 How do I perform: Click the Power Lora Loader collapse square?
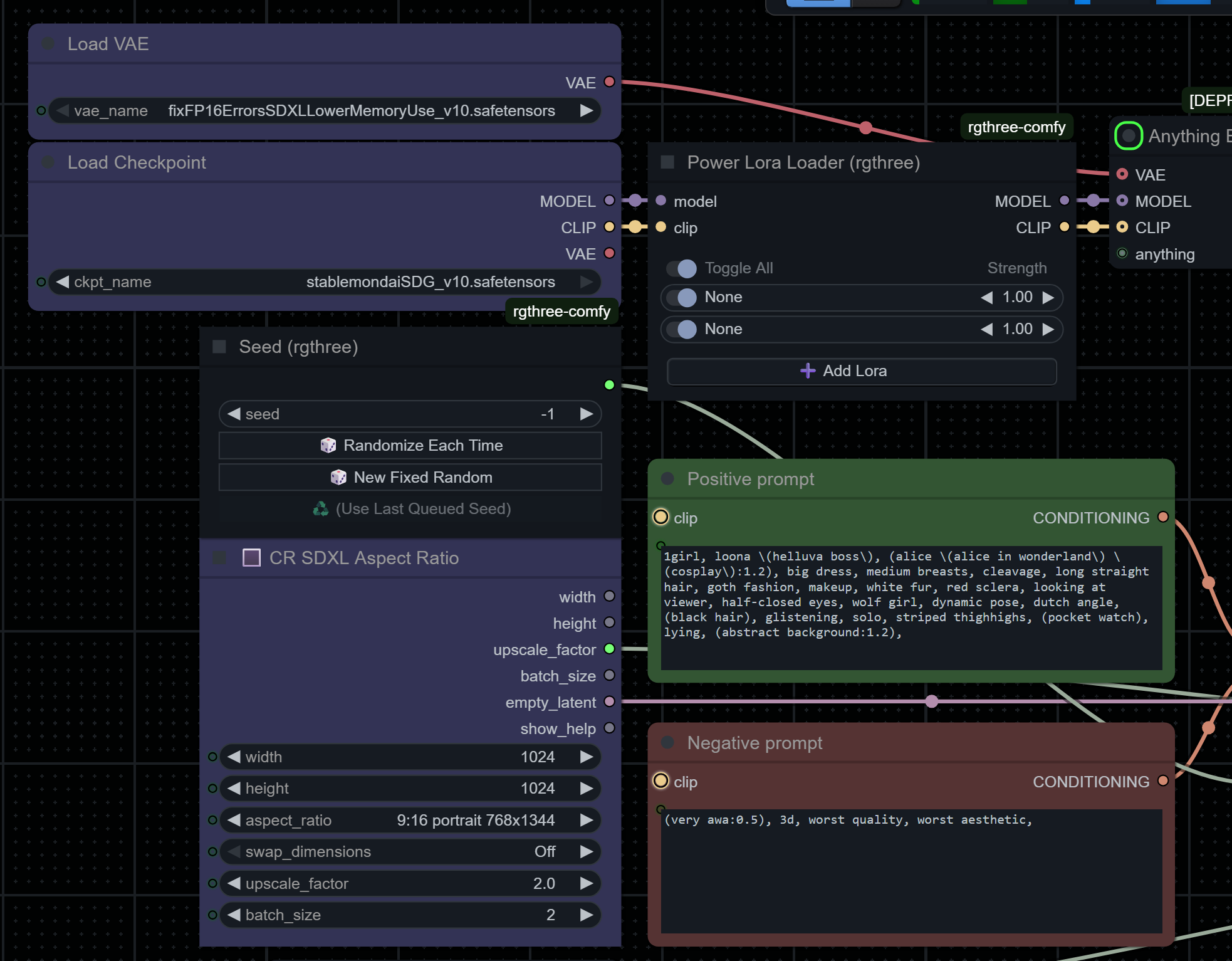[x=667, y=162]
